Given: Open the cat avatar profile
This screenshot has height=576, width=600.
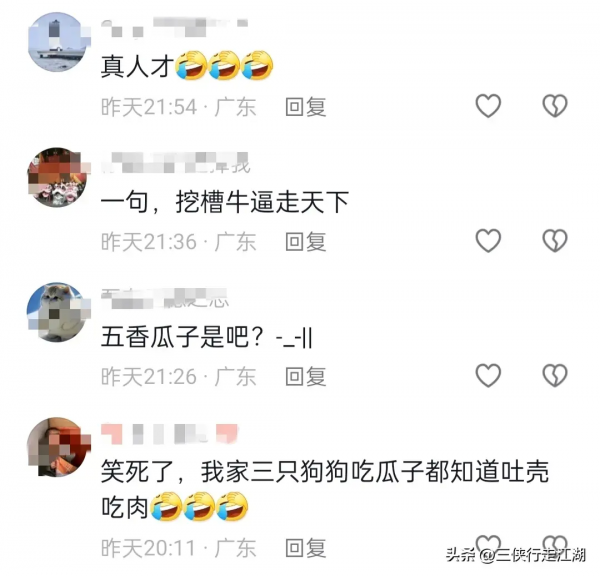Looking at the screenshot, I should (x=57, y=312).
